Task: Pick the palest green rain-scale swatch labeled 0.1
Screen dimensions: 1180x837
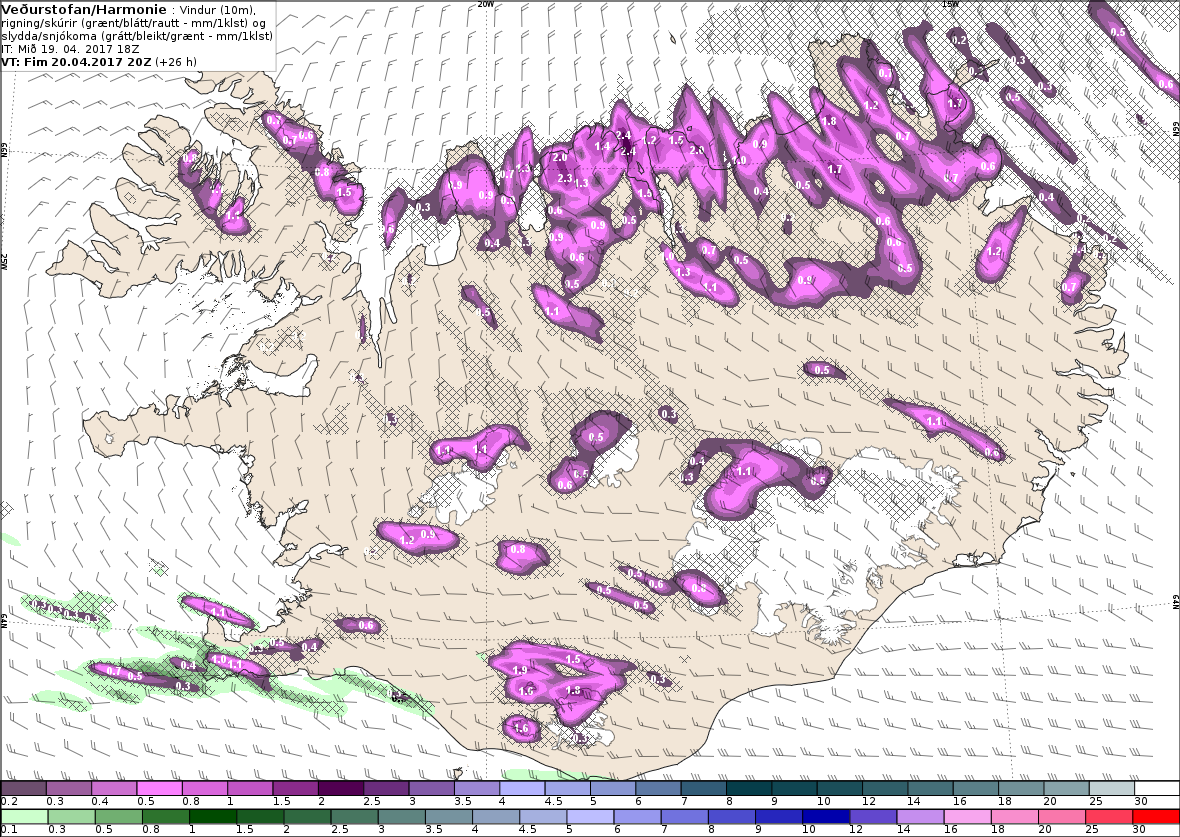Action: (x=24, y=817)
